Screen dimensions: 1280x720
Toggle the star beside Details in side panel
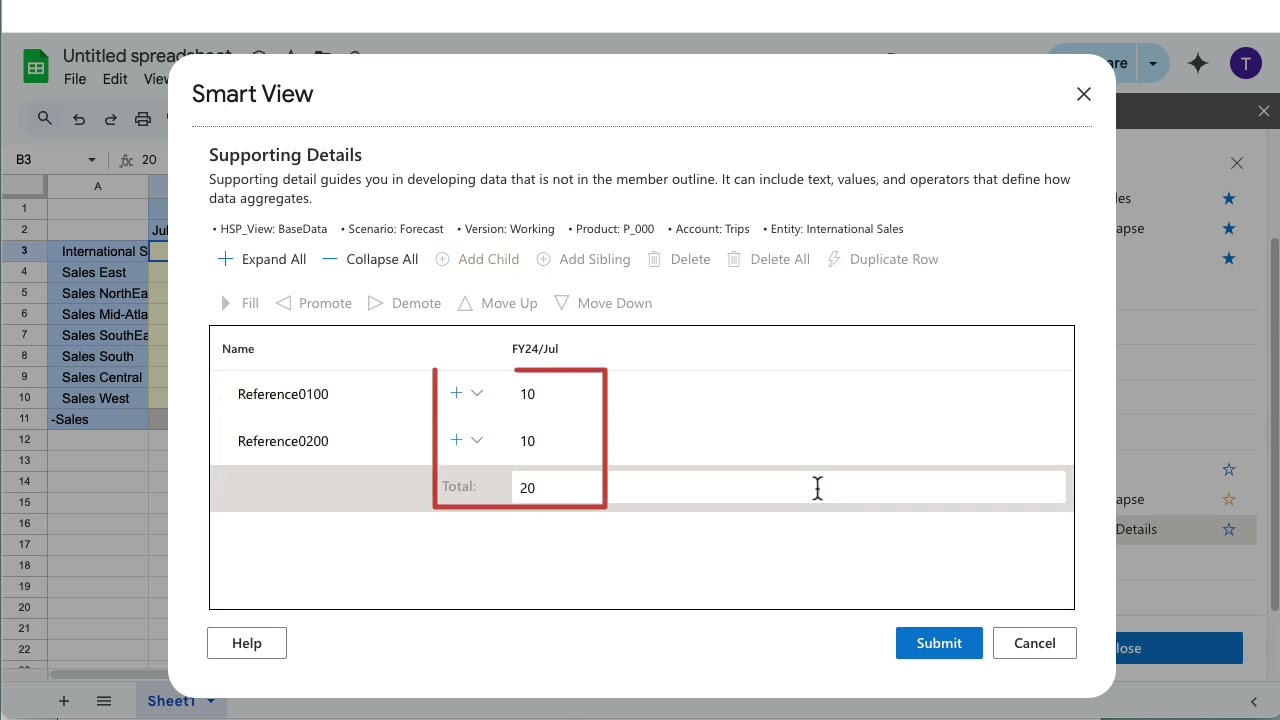click(x=1229, y=529)
